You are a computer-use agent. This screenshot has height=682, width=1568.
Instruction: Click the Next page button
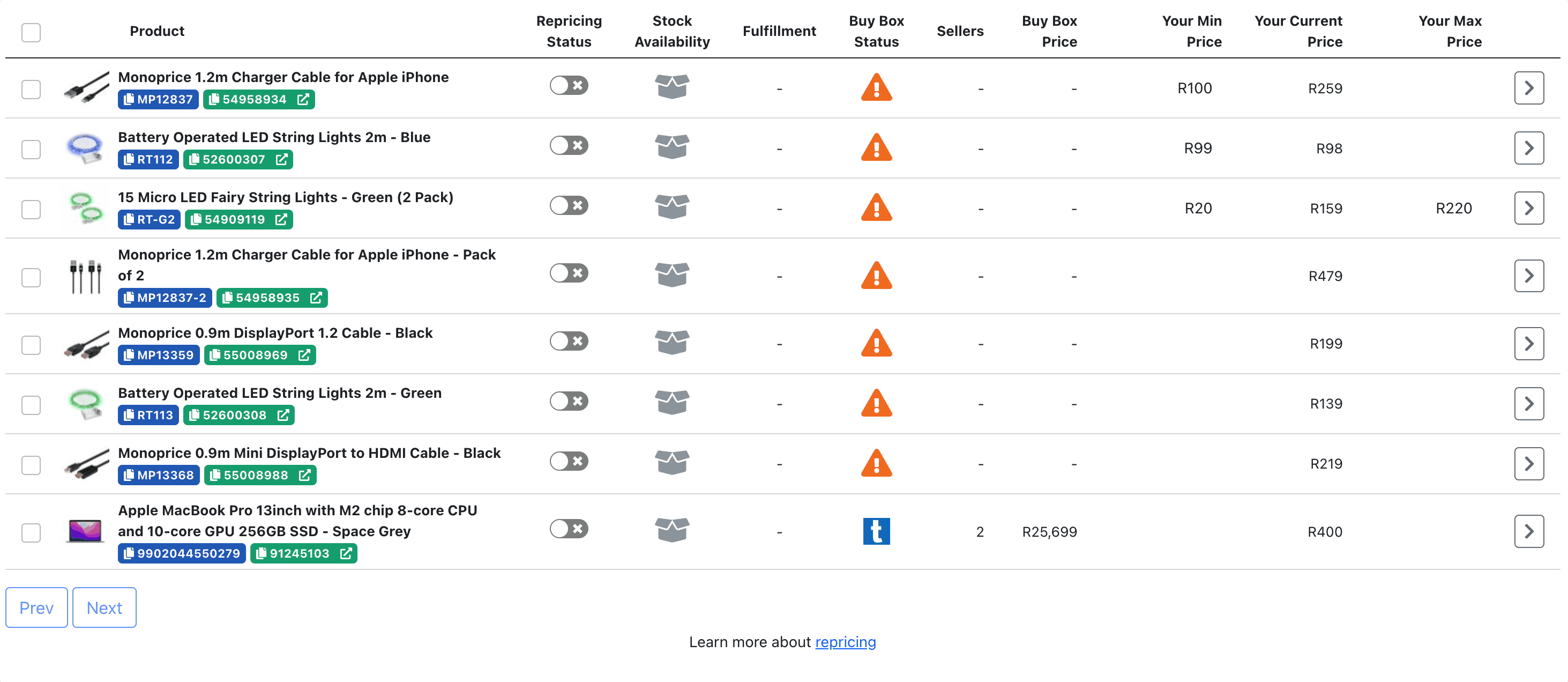[x=104, y=607]
